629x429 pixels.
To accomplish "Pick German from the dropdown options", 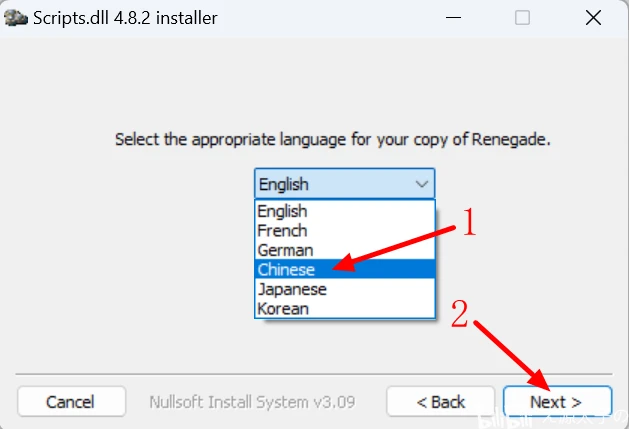I will pyautogui.click(x=285, y=250).
